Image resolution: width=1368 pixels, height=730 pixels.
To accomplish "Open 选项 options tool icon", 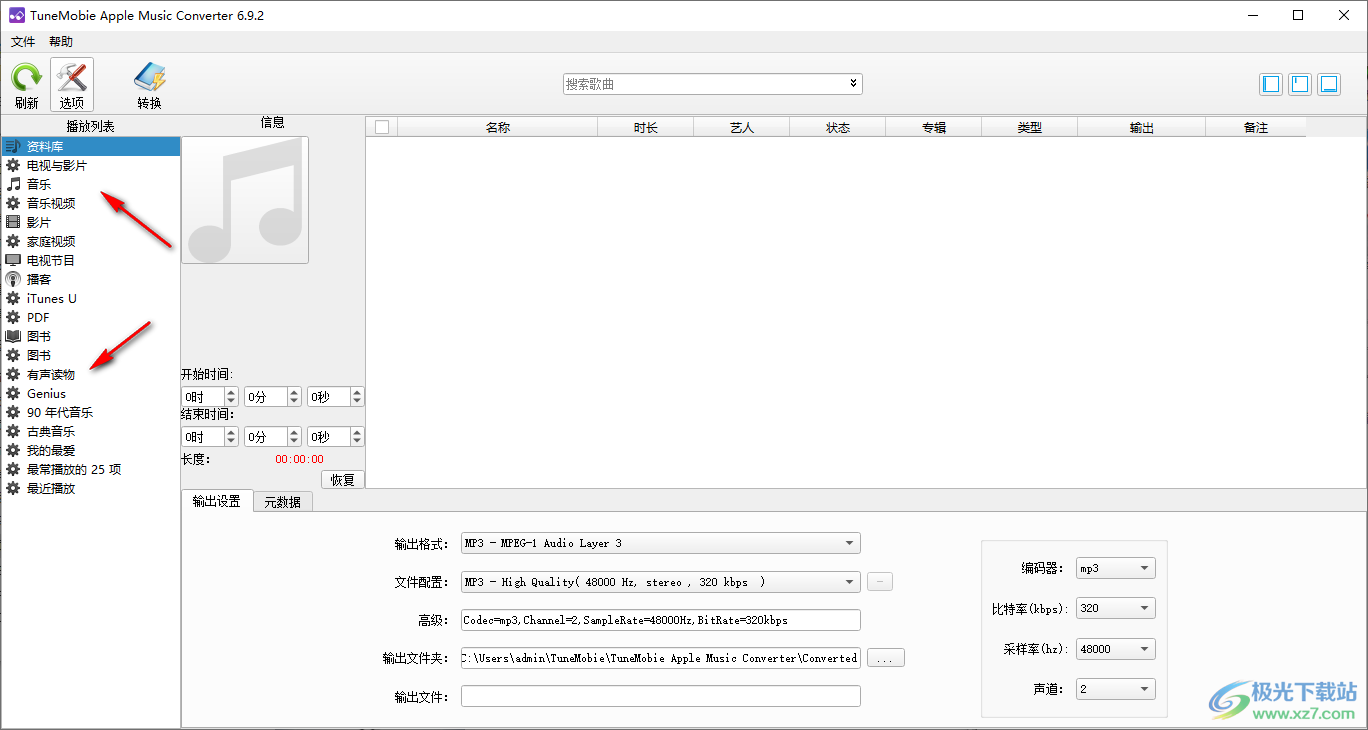I will click(72, 85).
